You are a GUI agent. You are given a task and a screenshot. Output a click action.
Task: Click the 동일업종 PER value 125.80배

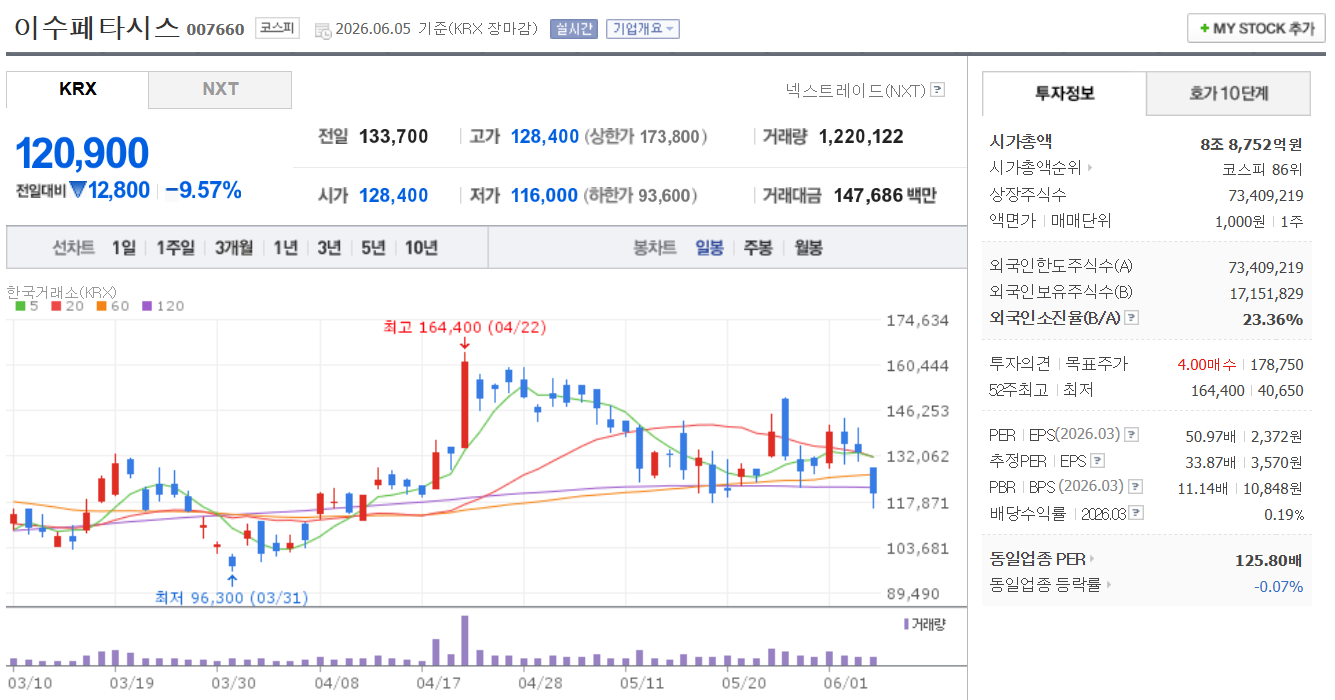click(1269, 559)
